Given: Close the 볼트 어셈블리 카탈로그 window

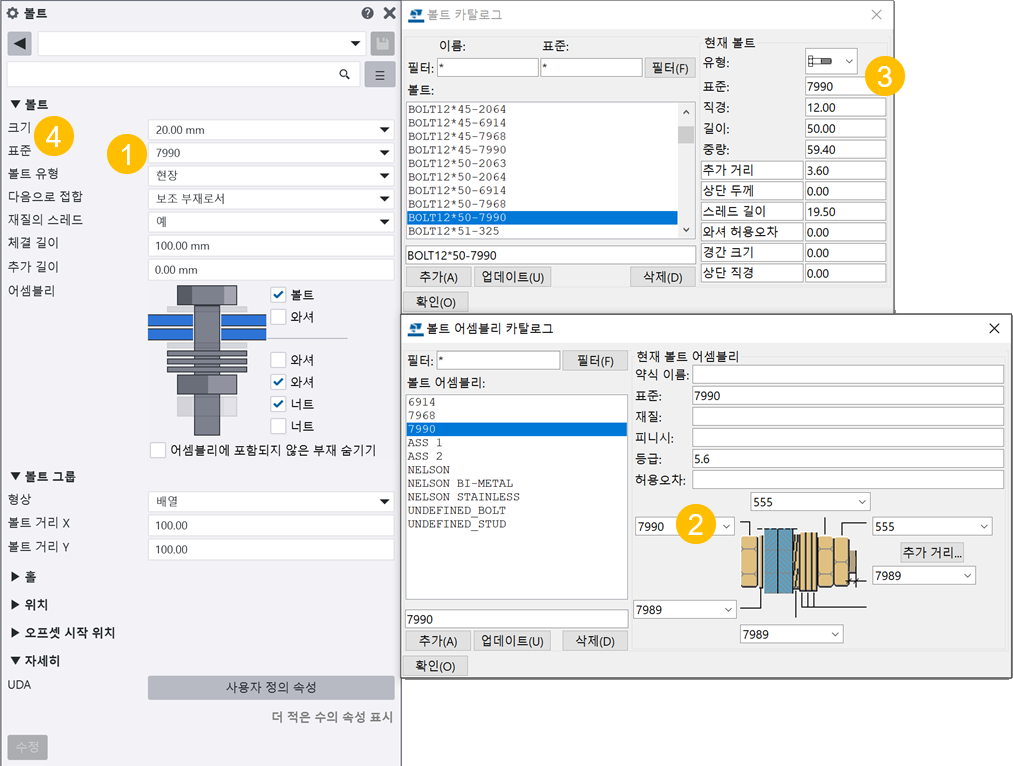Looking at the screenshot, I should tap(994, 329).
